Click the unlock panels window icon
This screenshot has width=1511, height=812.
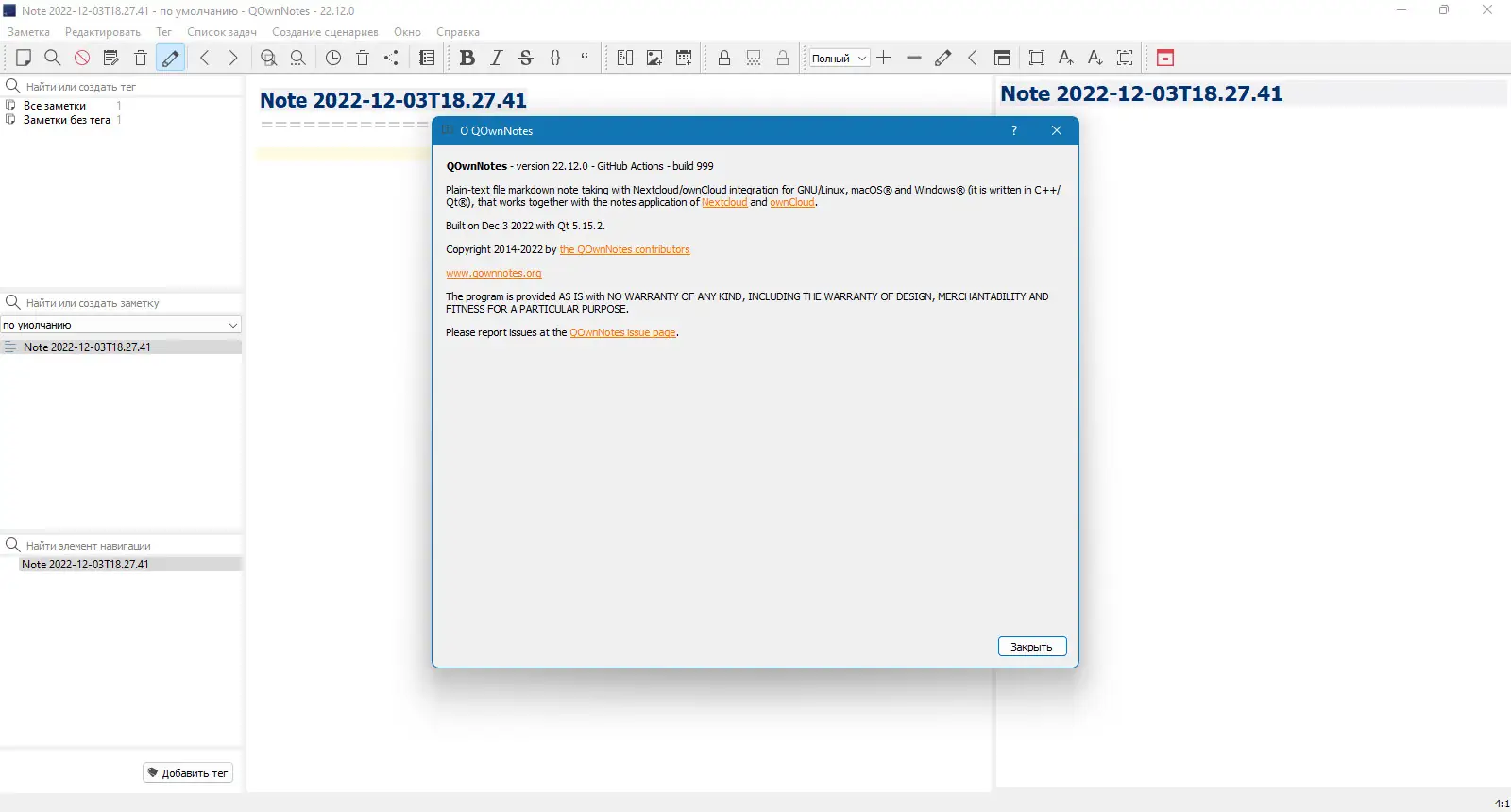click(x=1002, y=58)
